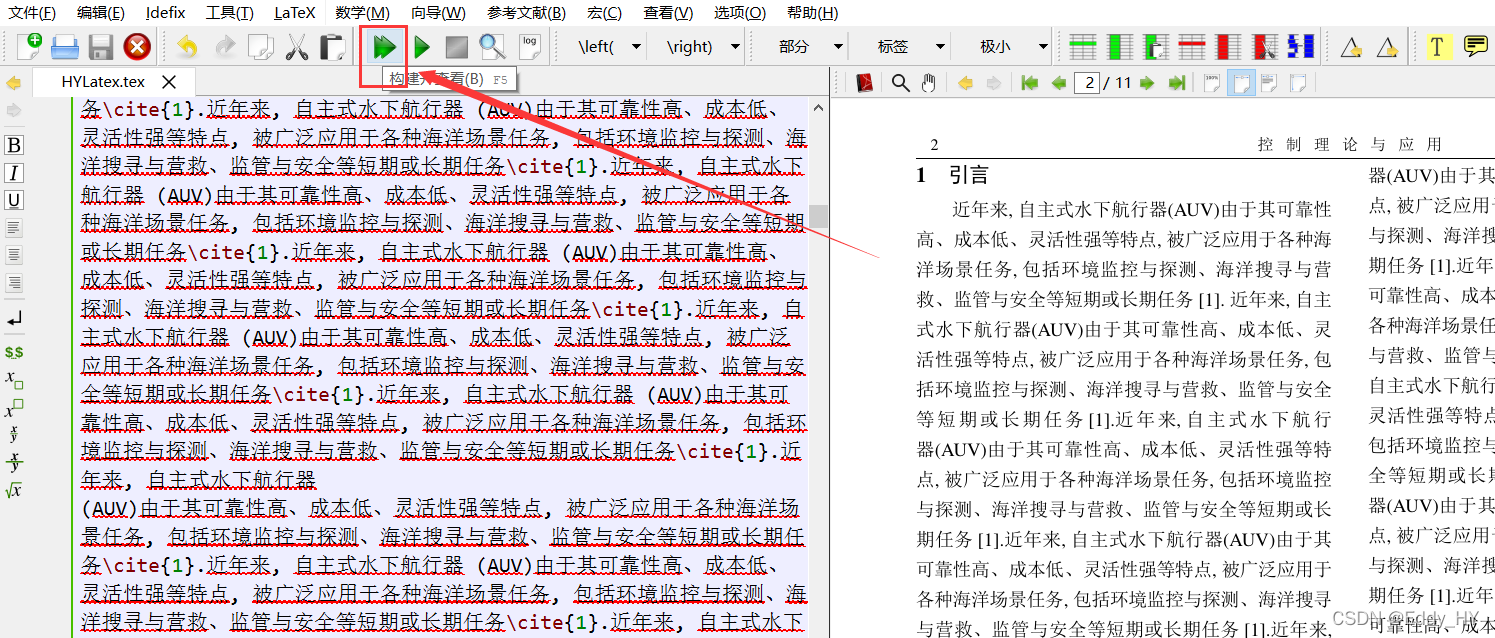Switch to the HYLatex.tex tab

(x=103, y=83)
